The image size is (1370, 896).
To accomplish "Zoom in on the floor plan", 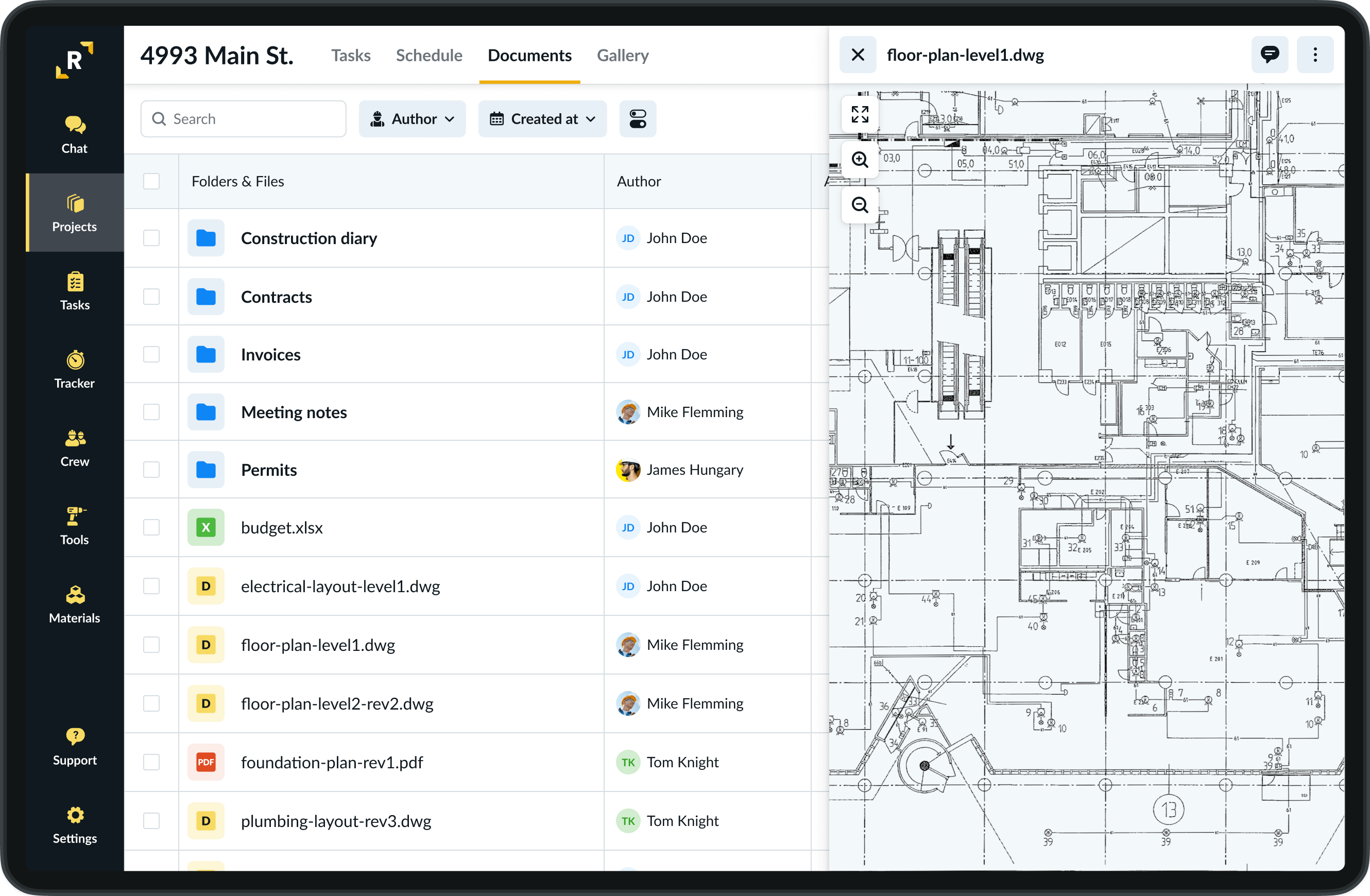I will [860, 160].
